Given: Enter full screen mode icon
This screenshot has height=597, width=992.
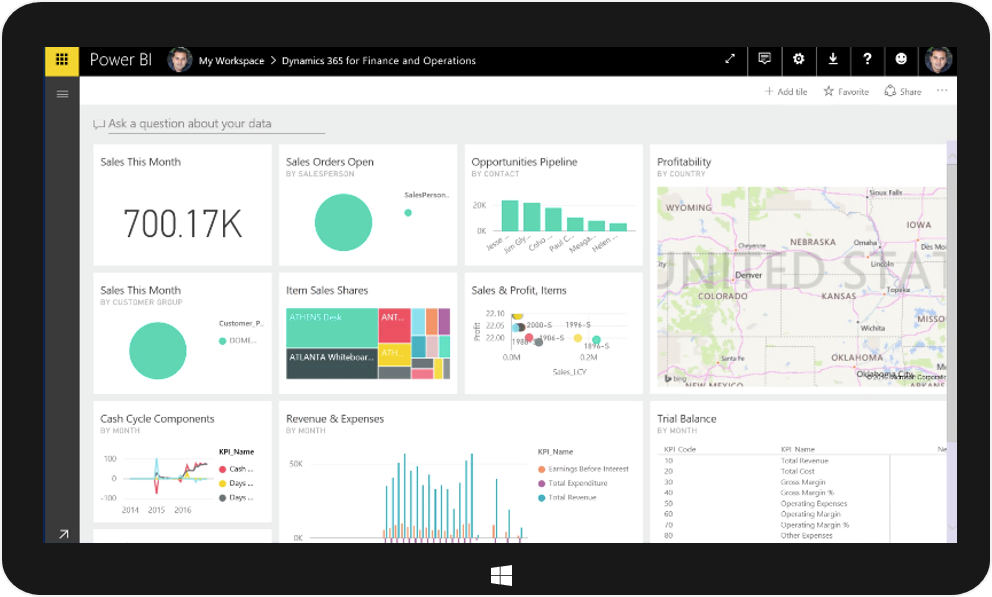Looking at the screenshot, I should click(x=730, y=60).
